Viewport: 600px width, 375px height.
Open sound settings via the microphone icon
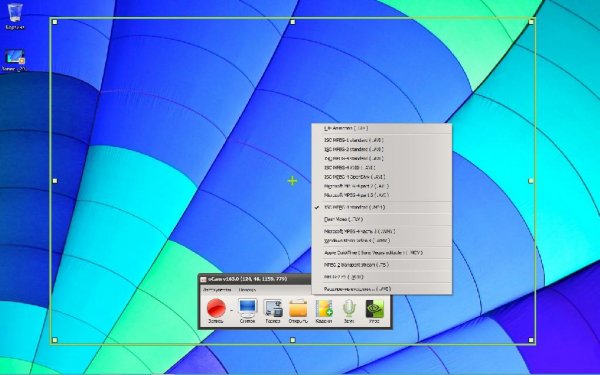[x=349, y=310]
